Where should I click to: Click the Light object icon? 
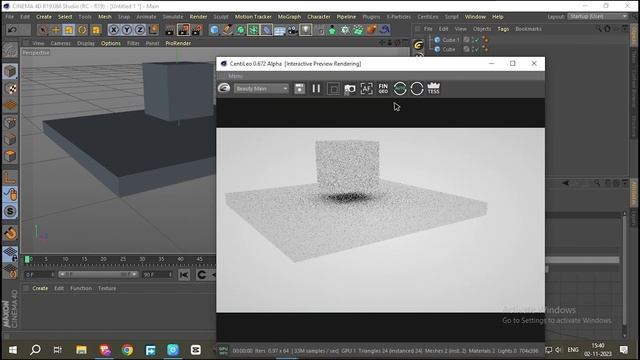[306, 30]
